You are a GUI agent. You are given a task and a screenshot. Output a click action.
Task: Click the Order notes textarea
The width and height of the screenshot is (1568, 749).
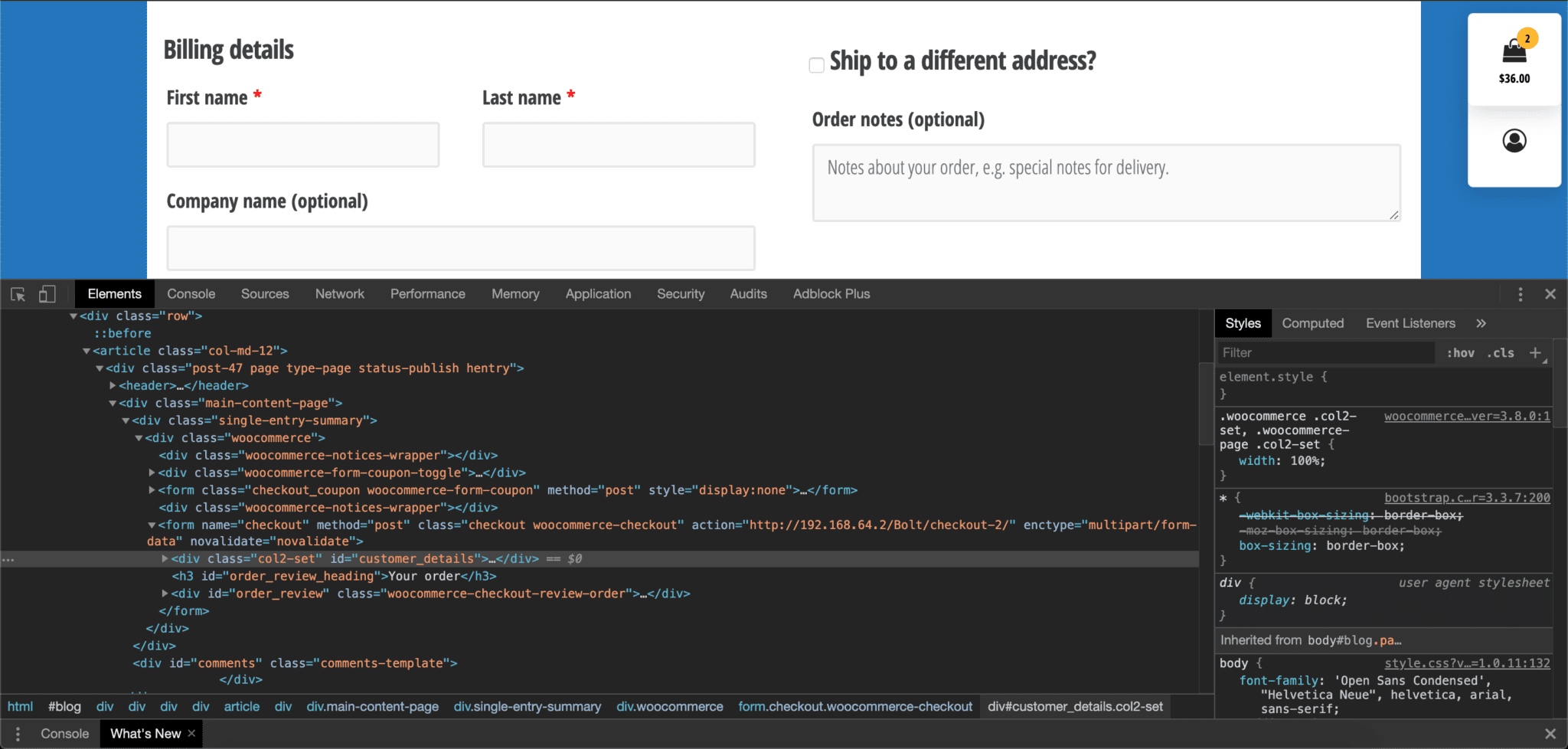[1106, 183]
